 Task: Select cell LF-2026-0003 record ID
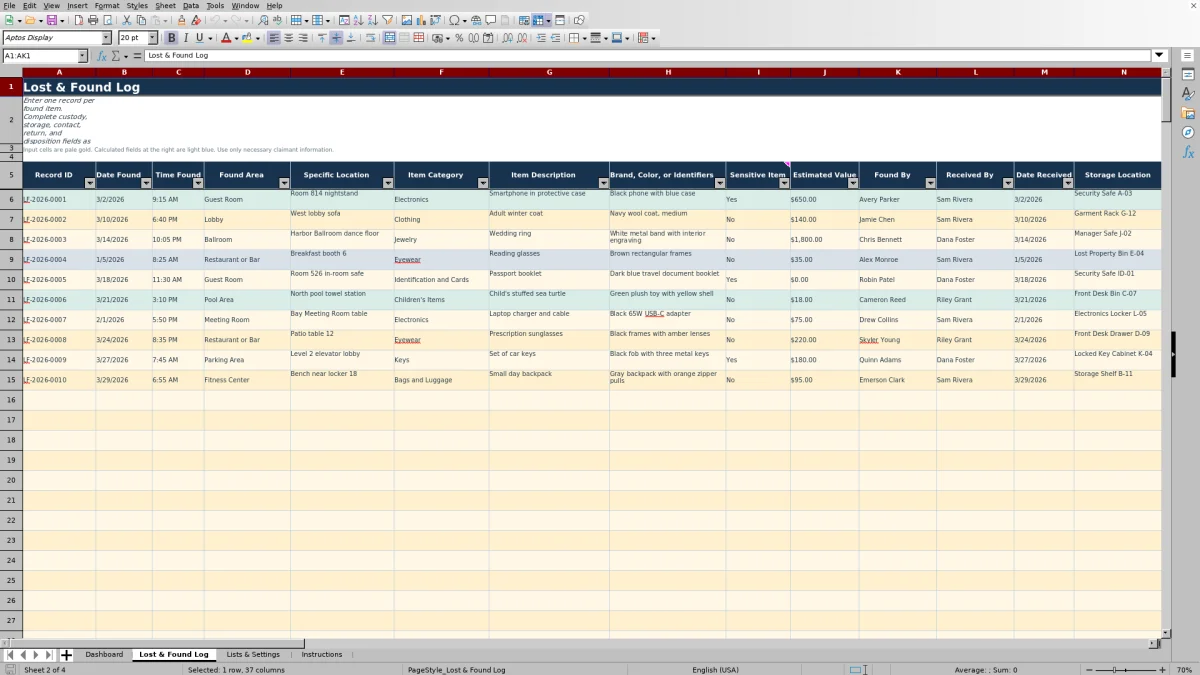coord(59,240)
